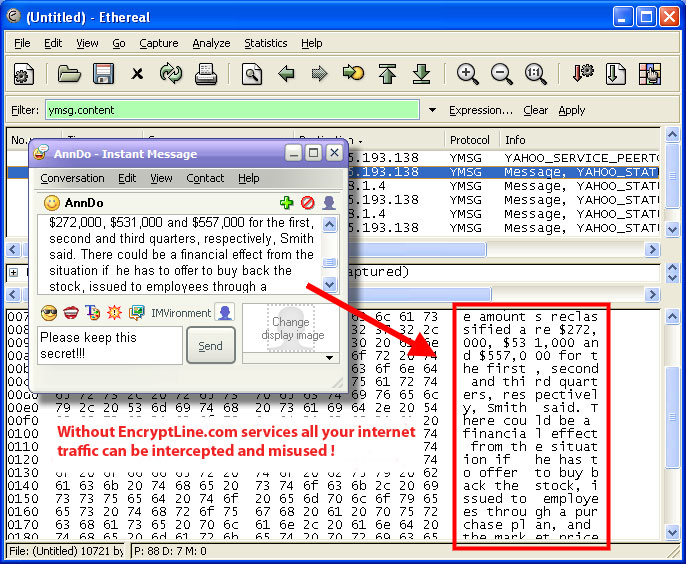
Task: Open the File menu in Ethereal
Action: [x=22, y=43]
